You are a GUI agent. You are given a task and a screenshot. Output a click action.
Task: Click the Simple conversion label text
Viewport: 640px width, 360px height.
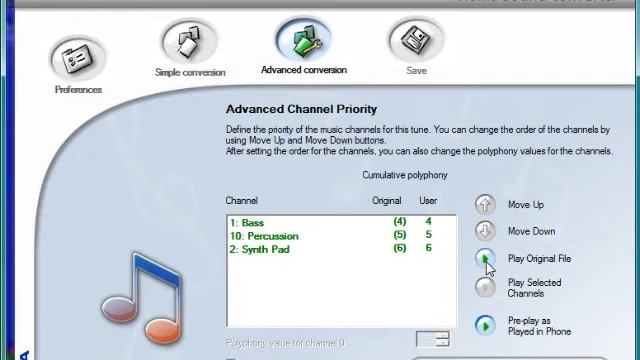pyautogui.click(x=190, y=73)
